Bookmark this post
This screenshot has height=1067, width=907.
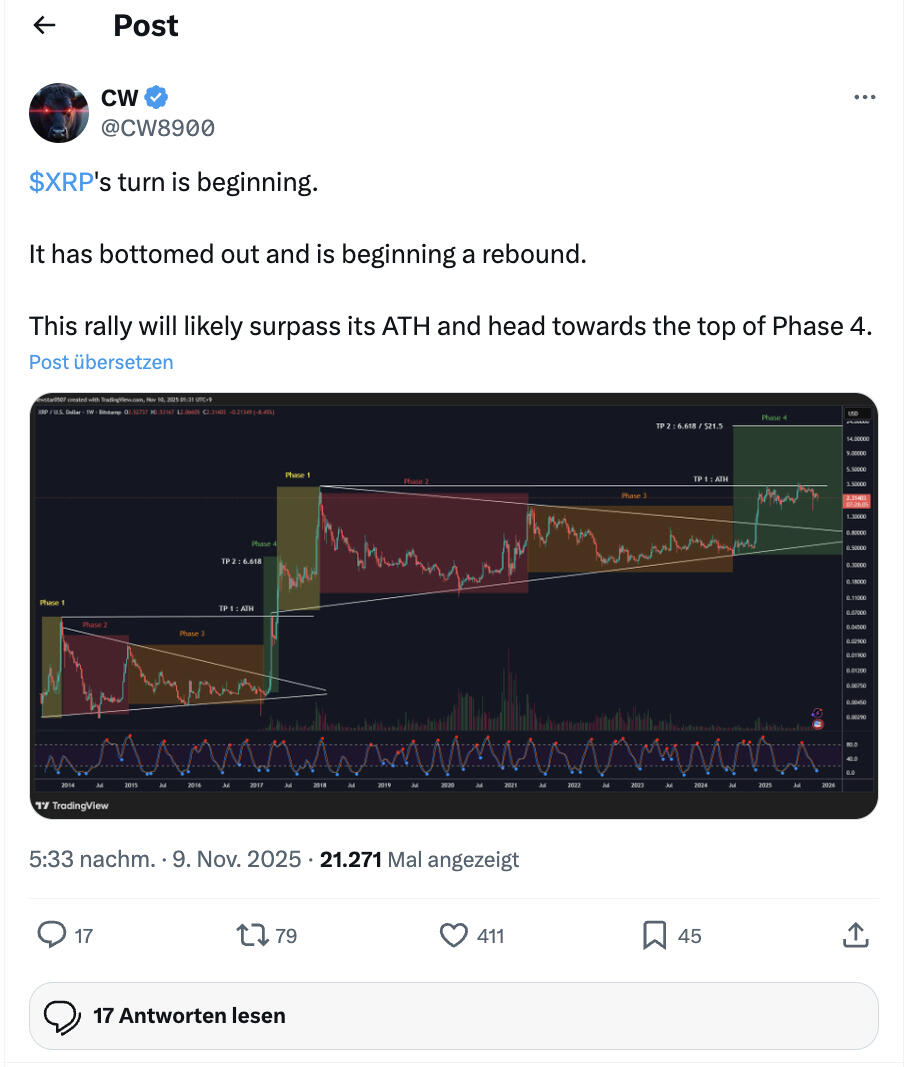[654, 935]
